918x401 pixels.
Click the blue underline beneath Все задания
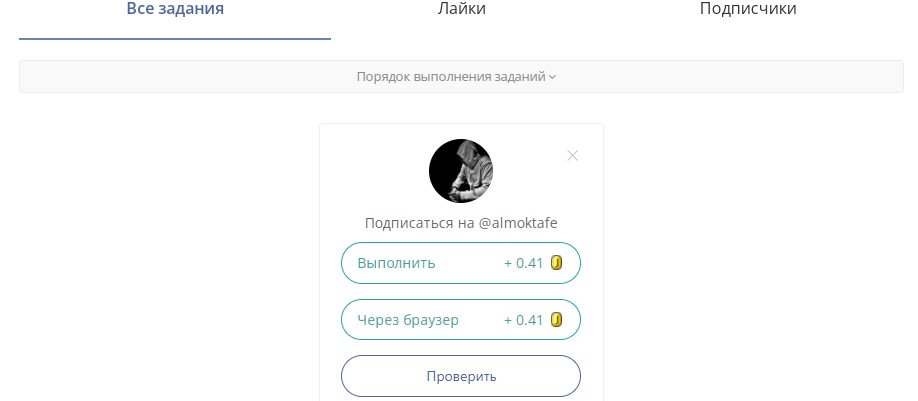175,38
